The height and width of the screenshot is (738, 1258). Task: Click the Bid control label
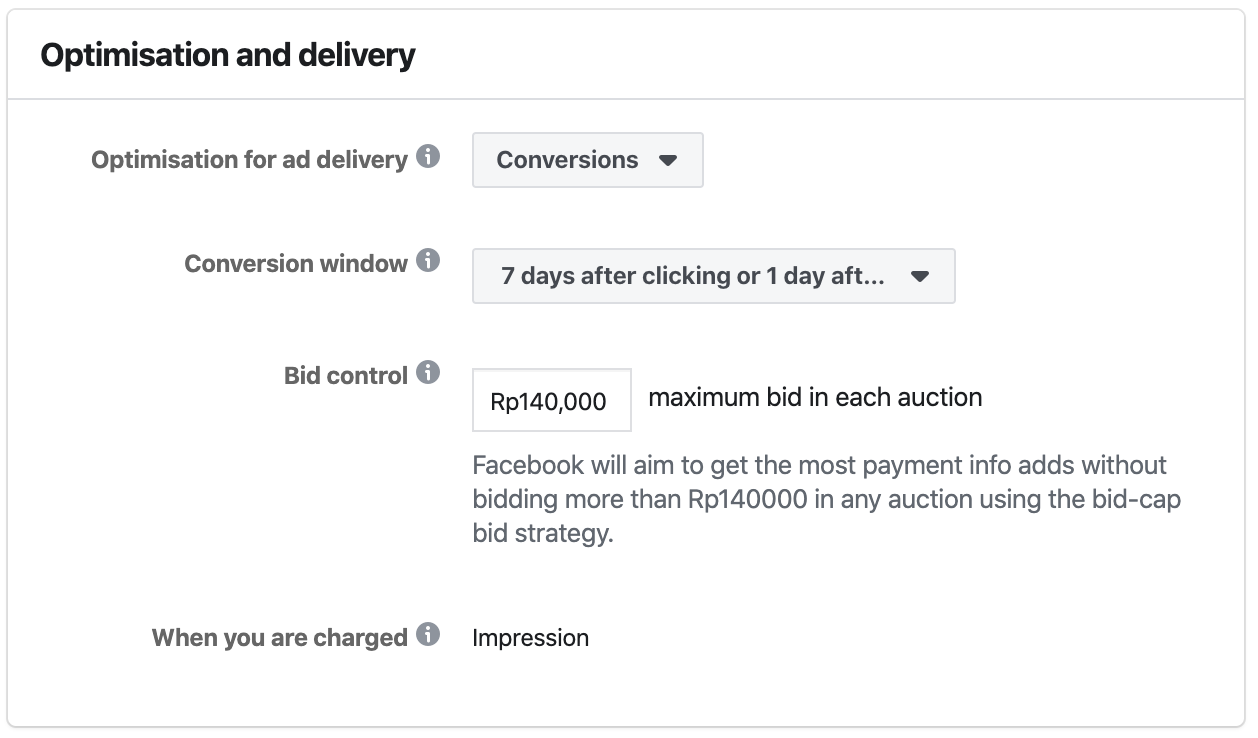[x=346, y=376]
